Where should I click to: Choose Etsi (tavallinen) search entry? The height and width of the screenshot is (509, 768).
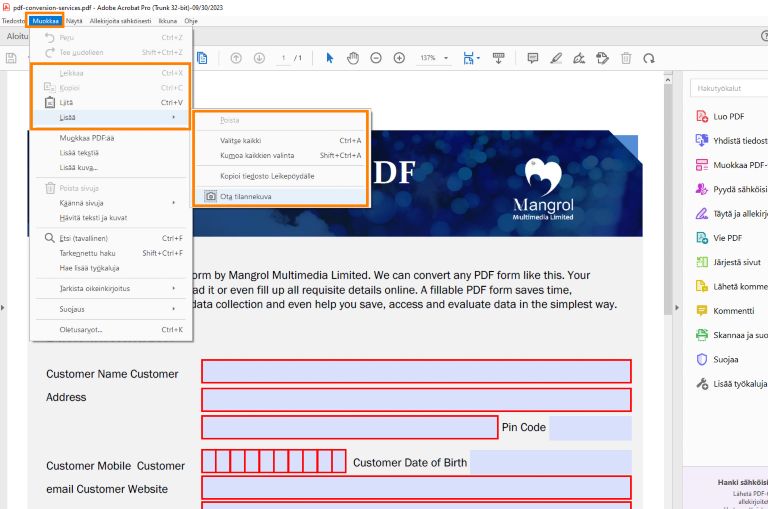(x=111, y=238)
